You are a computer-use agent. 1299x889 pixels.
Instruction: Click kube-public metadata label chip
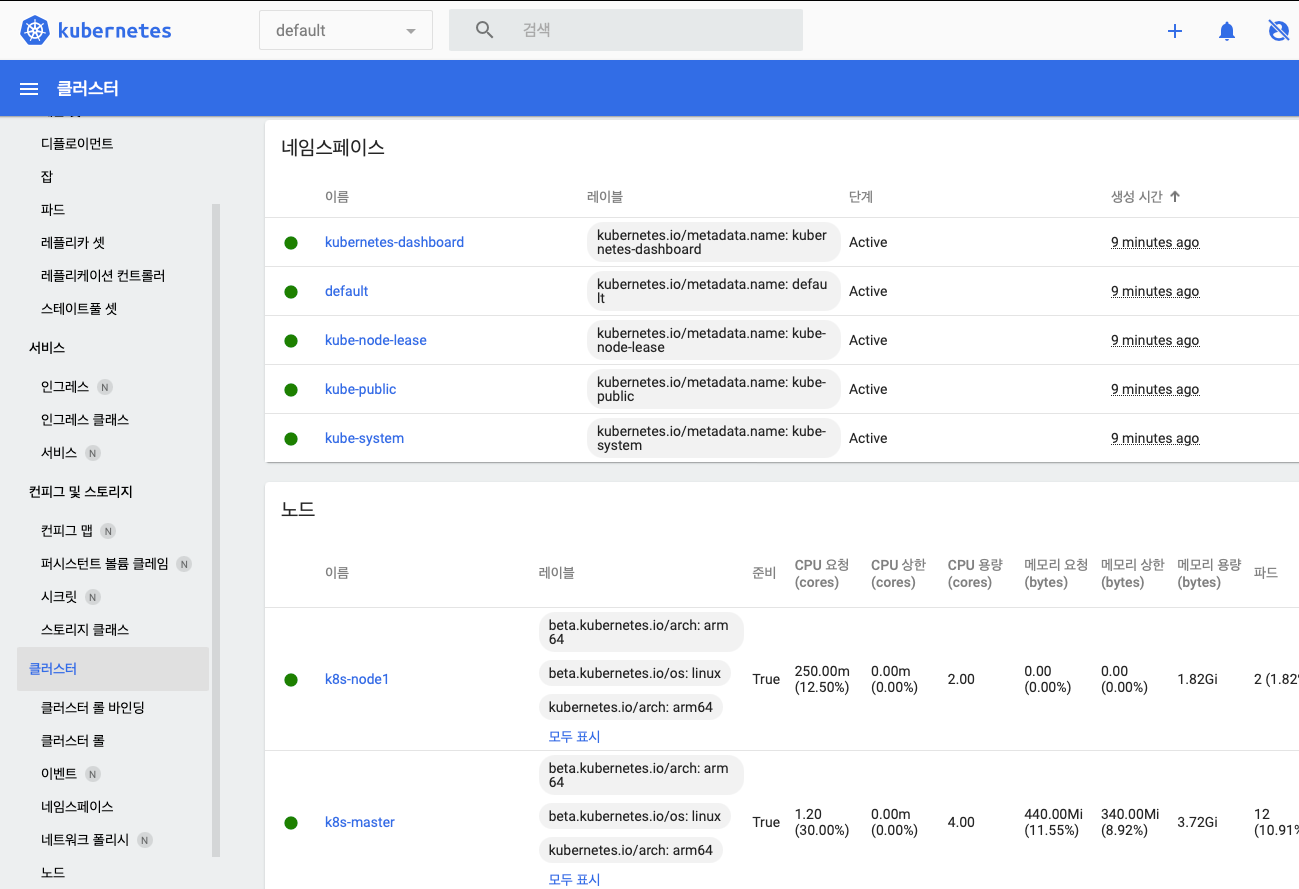pos(714,390)
